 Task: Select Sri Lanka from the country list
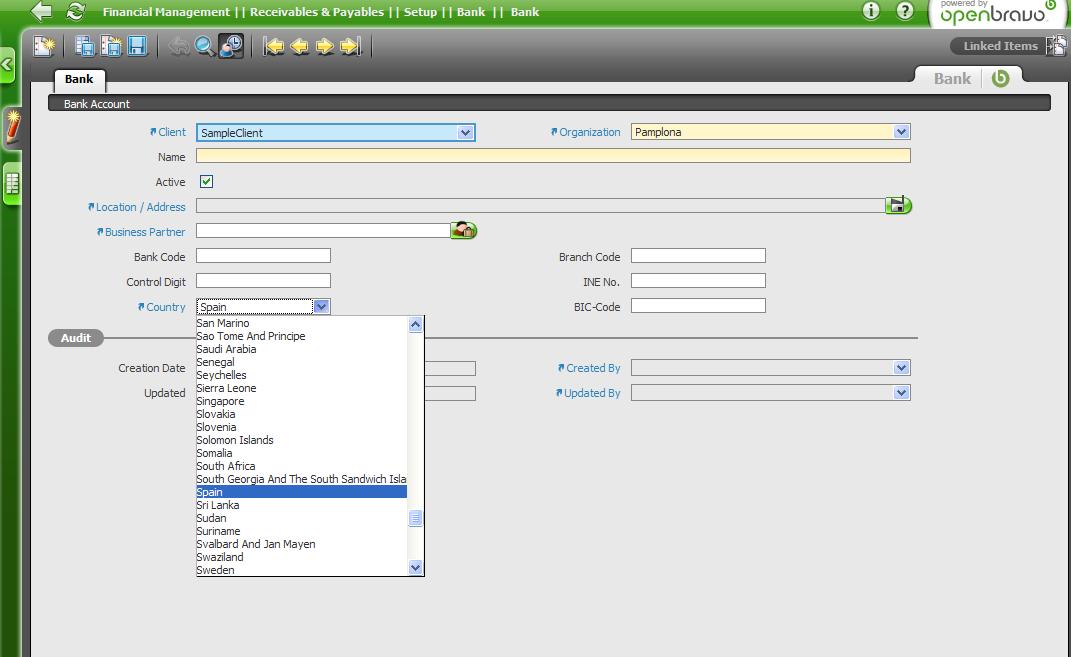(x=218, y=505)
